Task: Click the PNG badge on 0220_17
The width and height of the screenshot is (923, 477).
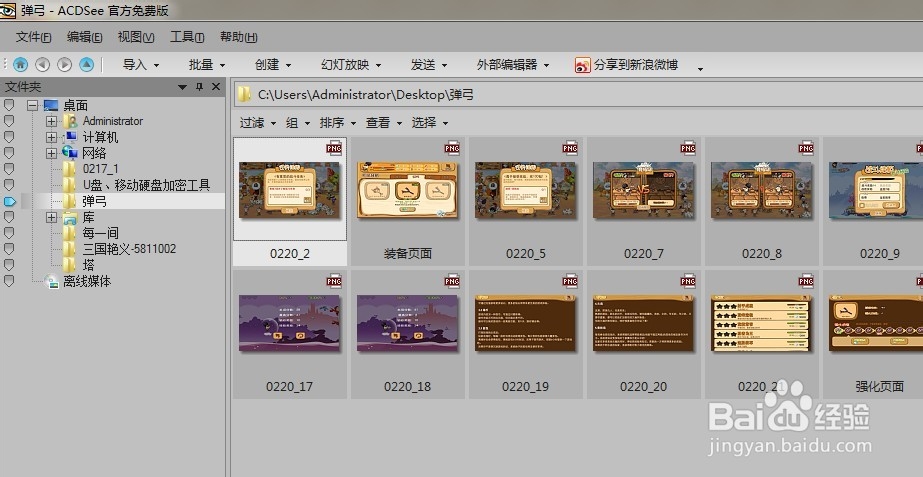Action: click(x=334, y=281)
